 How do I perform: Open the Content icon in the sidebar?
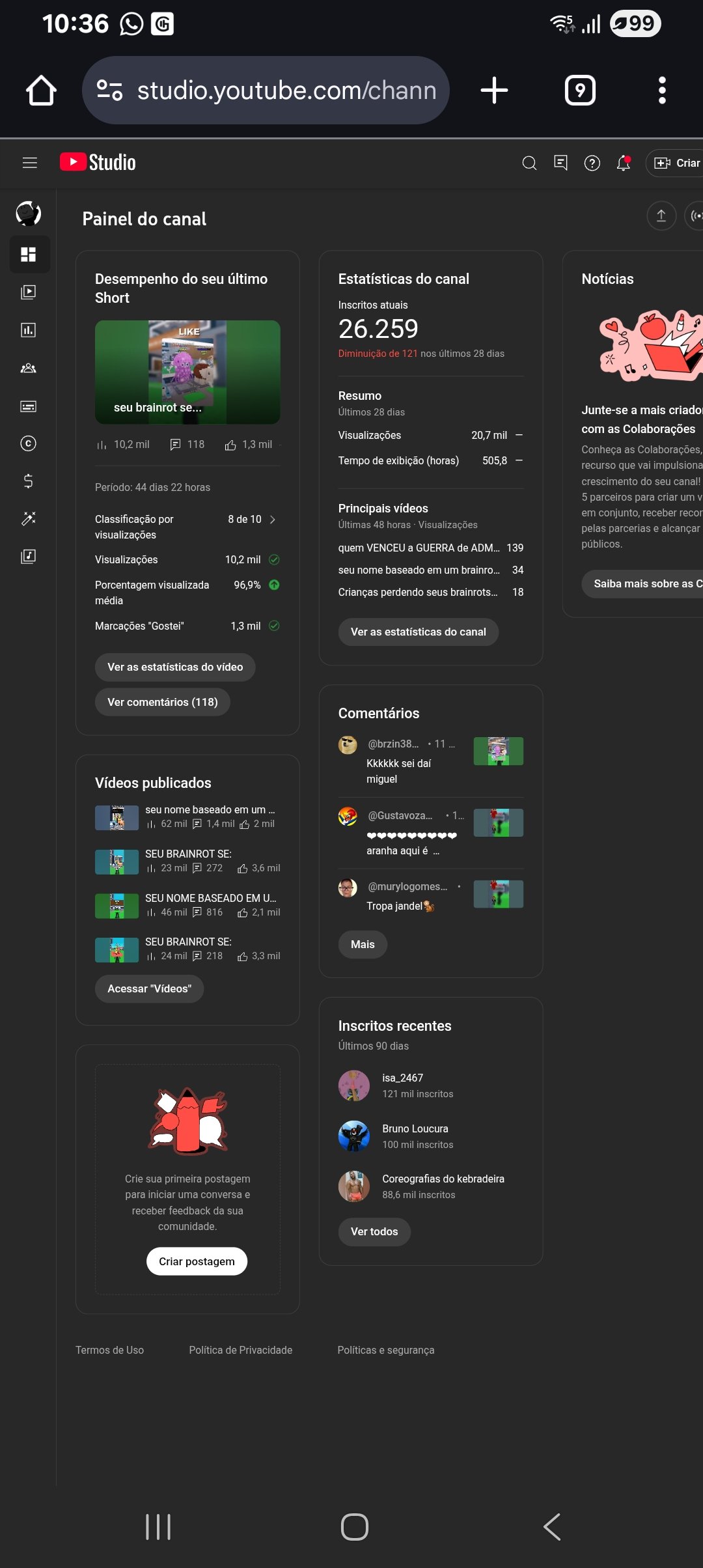28,292
